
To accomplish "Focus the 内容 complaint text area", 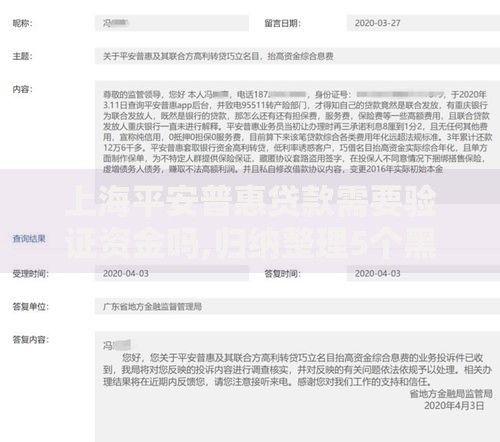I will coord(297,127).
